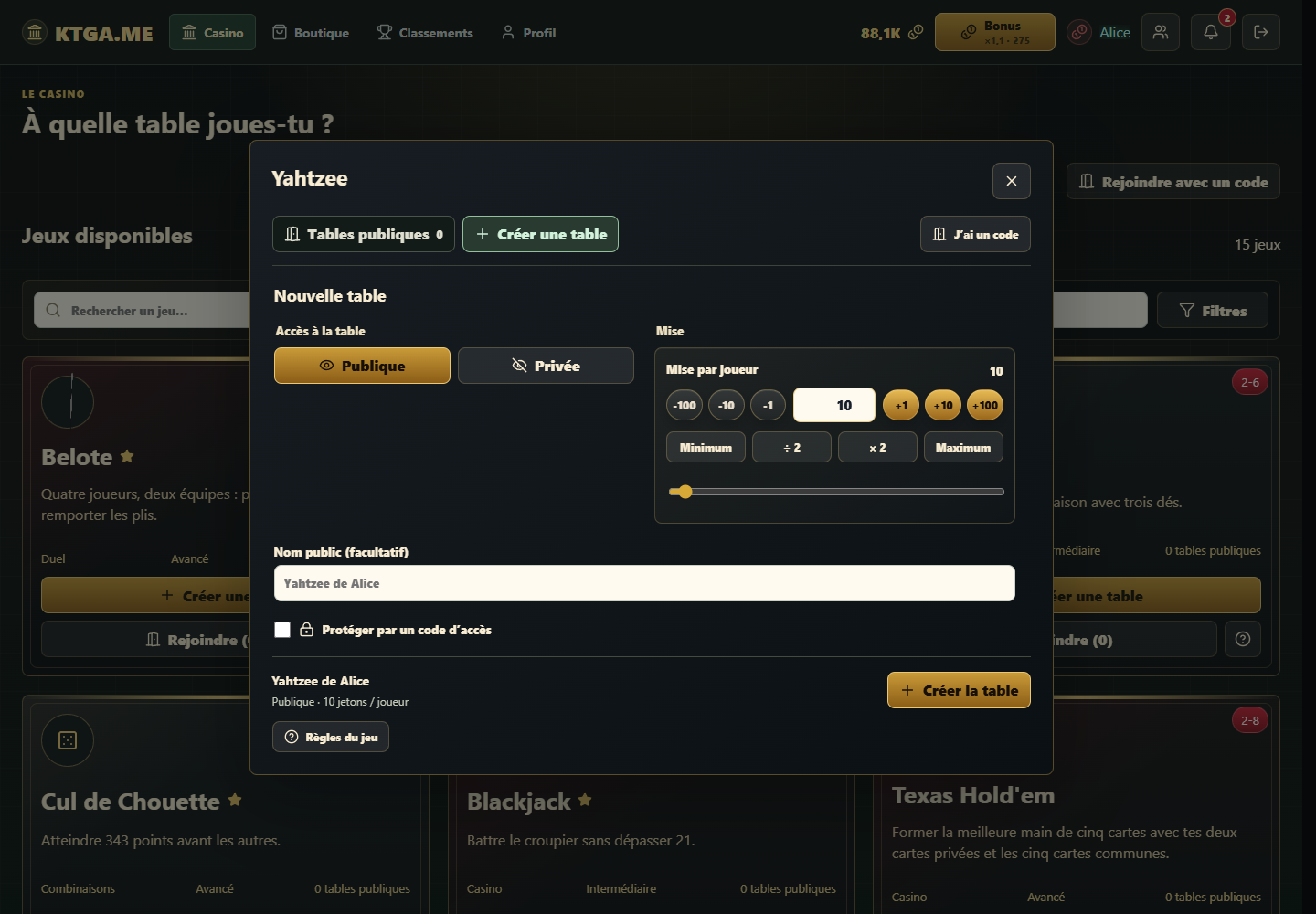Click J'ai un code button
Screen dimensions: 1316x914
pos(975,234)
